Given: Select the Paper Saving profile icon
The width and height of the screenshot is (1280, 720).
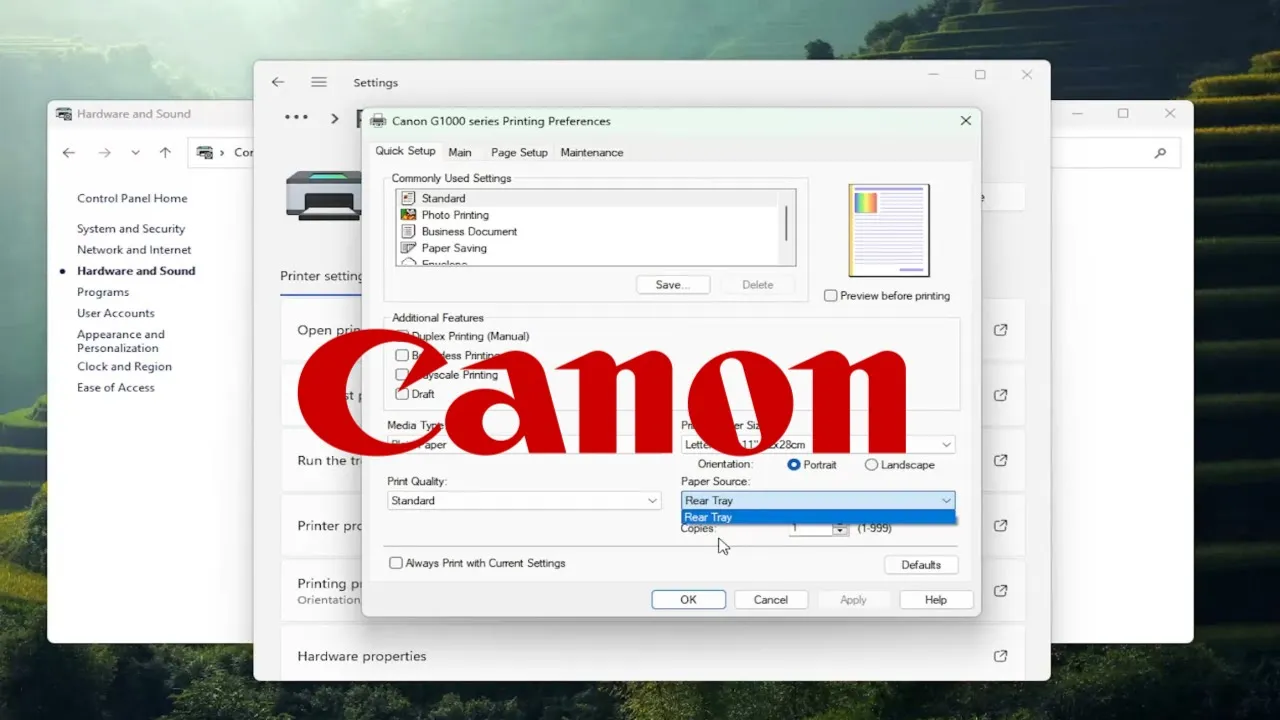Looking at the screenshot, I should tap(408, 248).
